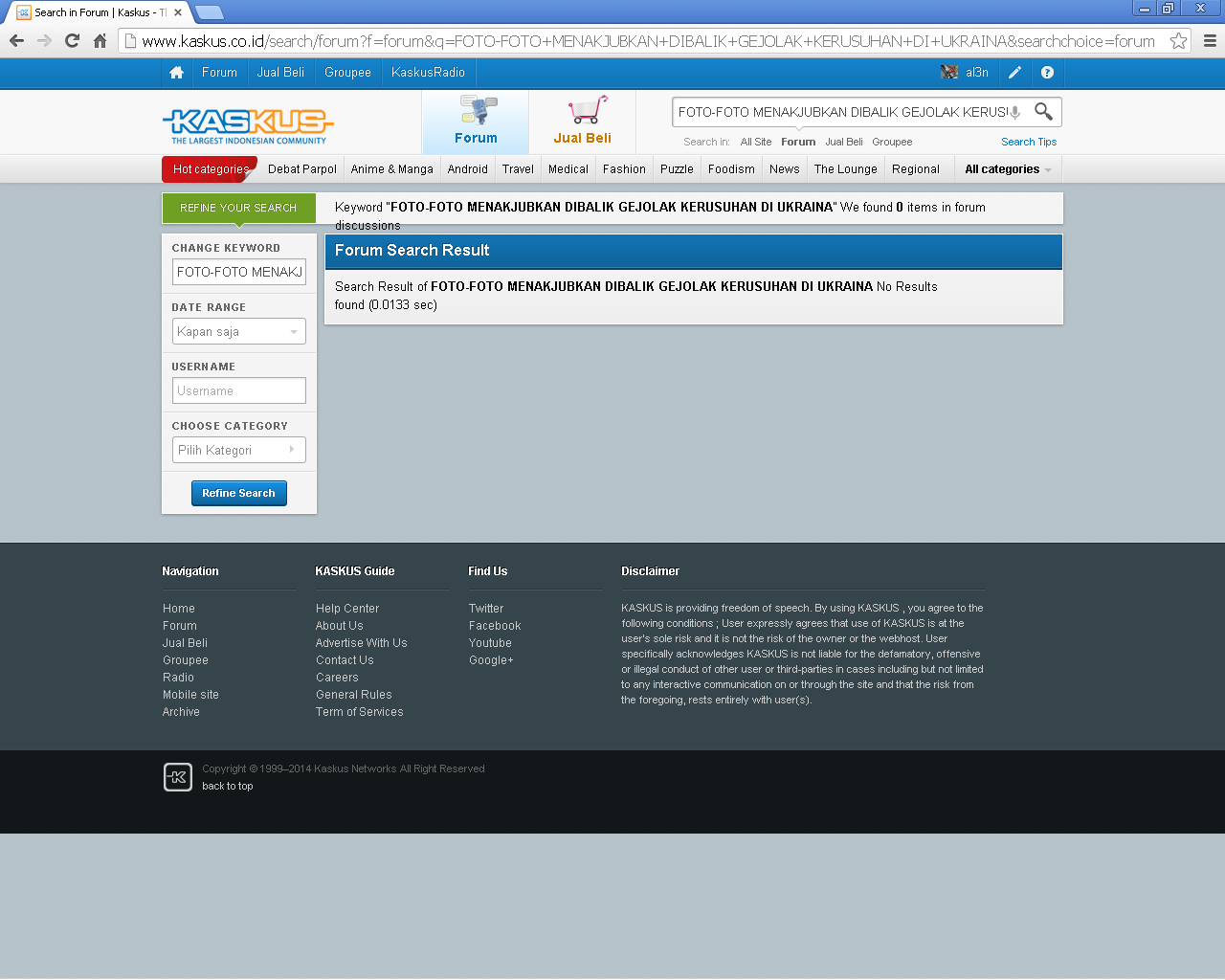Bookmark this page with the star icon
Viewport: 1225px width, 980px height.
click(1178, 41)
